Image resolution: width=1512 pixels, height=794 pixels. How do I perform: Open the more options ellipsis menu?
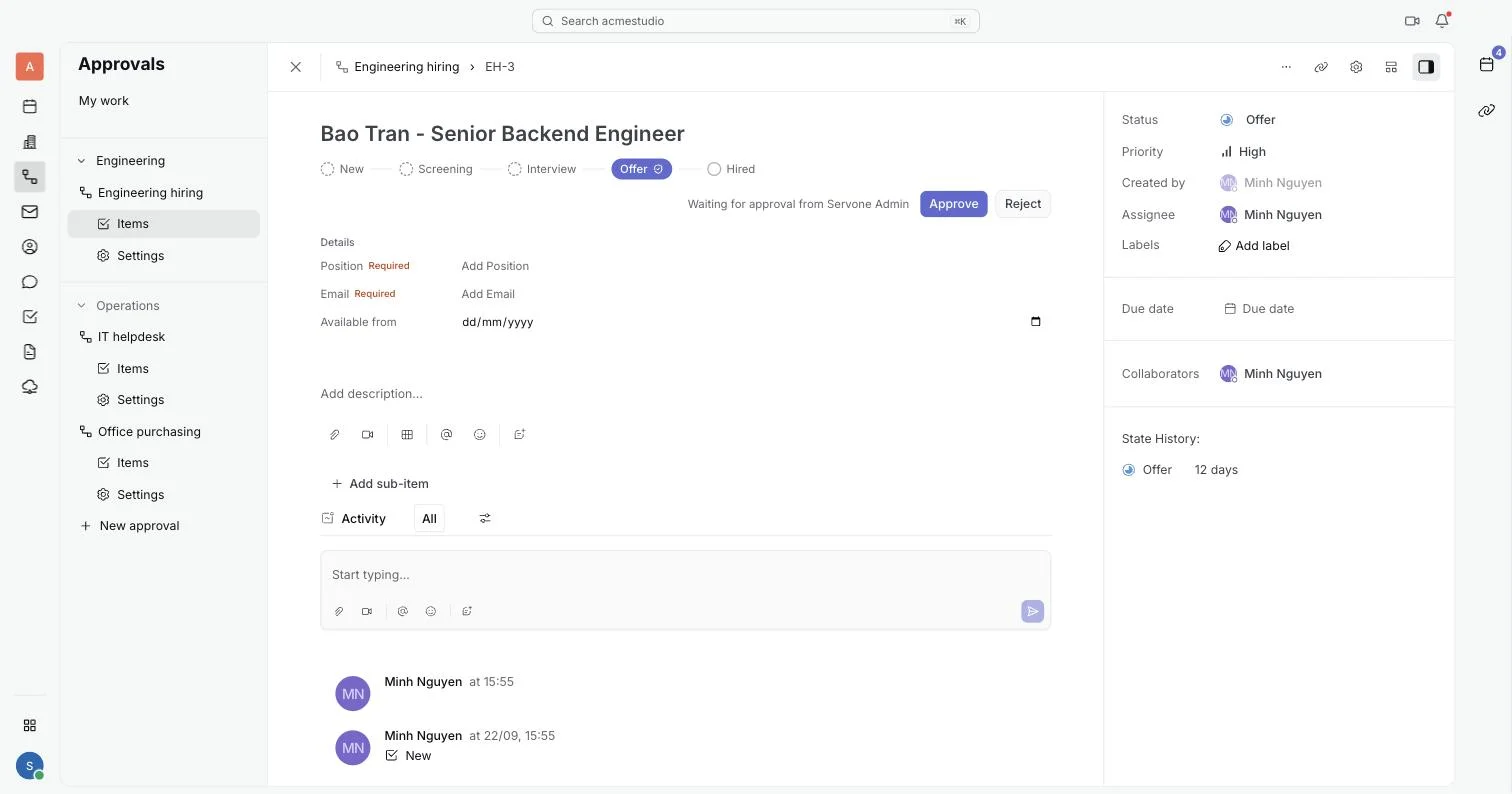pos(1286,67)
